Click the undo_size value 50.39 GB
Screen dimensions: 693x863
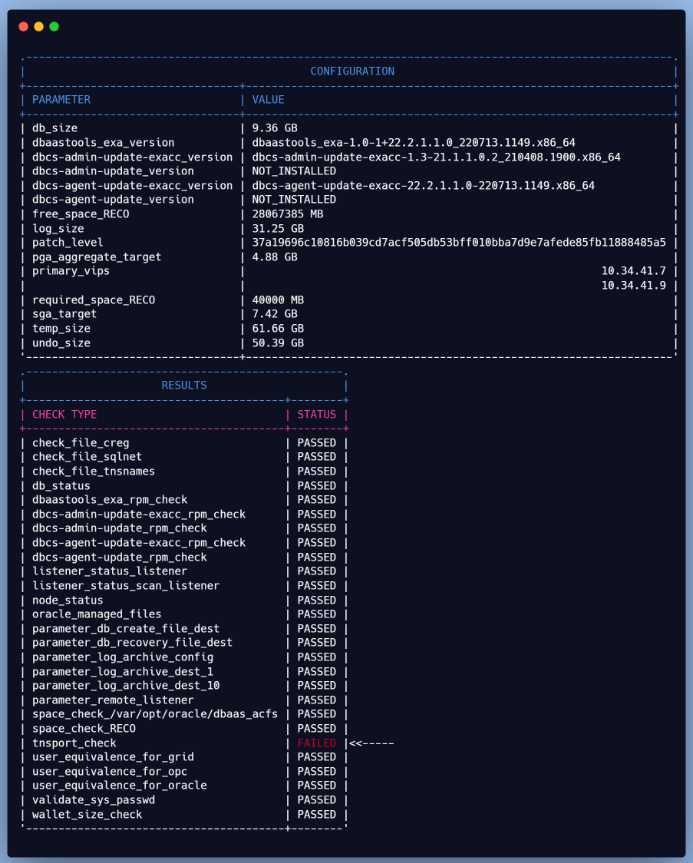[278, 343]
